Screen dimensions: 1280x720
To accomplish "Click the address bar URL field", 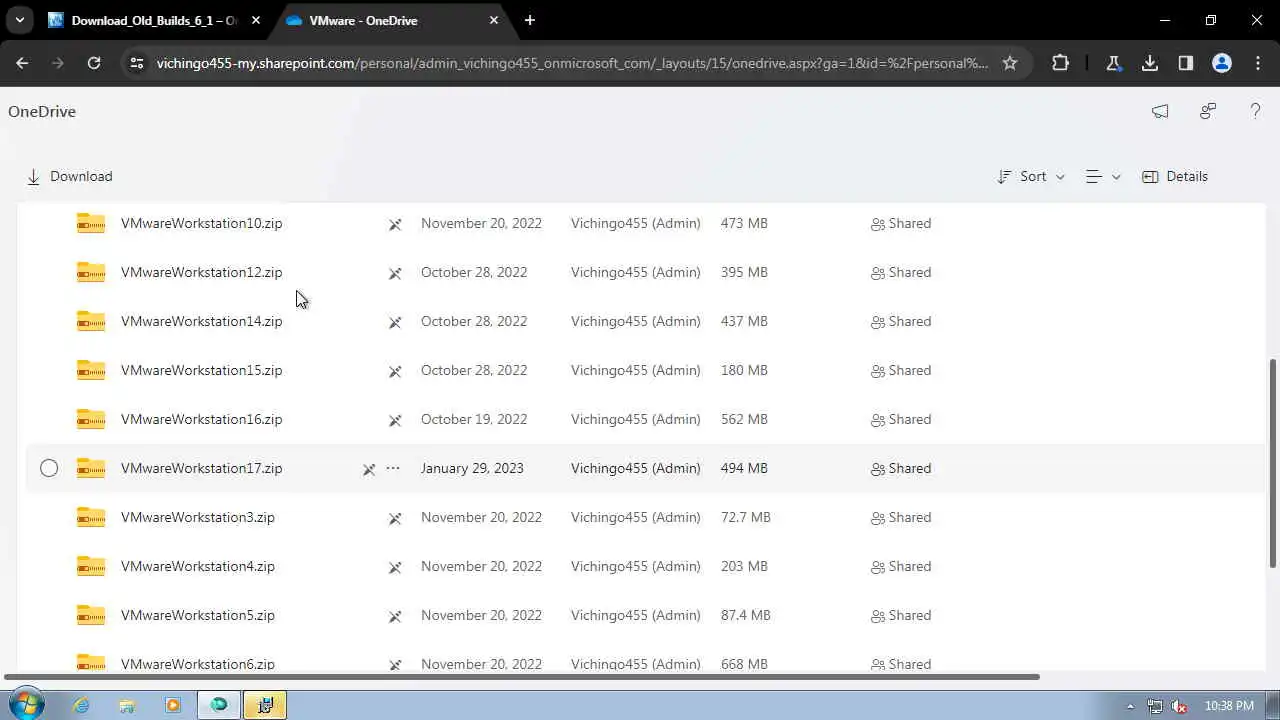I will tap(572, 63).
